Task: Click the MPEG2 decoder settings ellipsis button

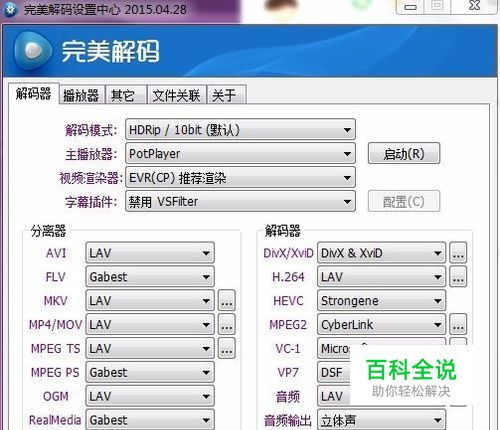Action: (458, 324)
